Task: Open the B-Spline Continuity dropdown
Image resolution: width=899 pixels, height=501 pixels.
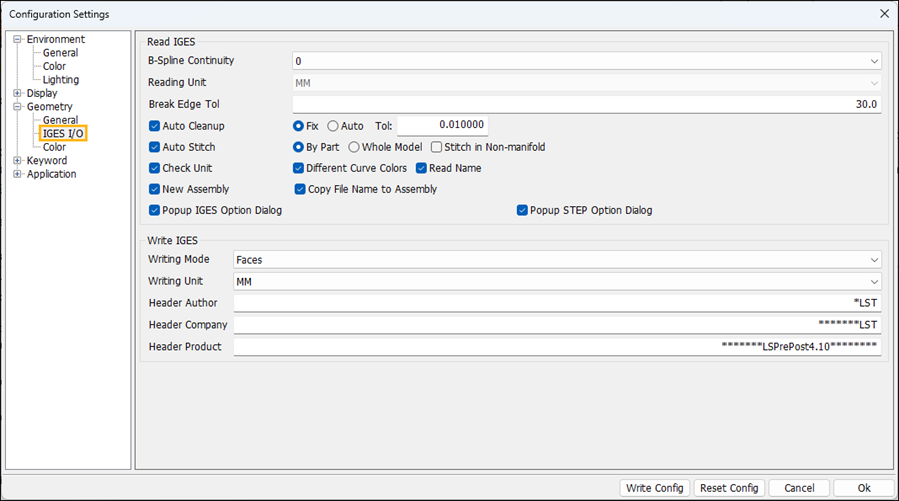Action: point(586,61)
